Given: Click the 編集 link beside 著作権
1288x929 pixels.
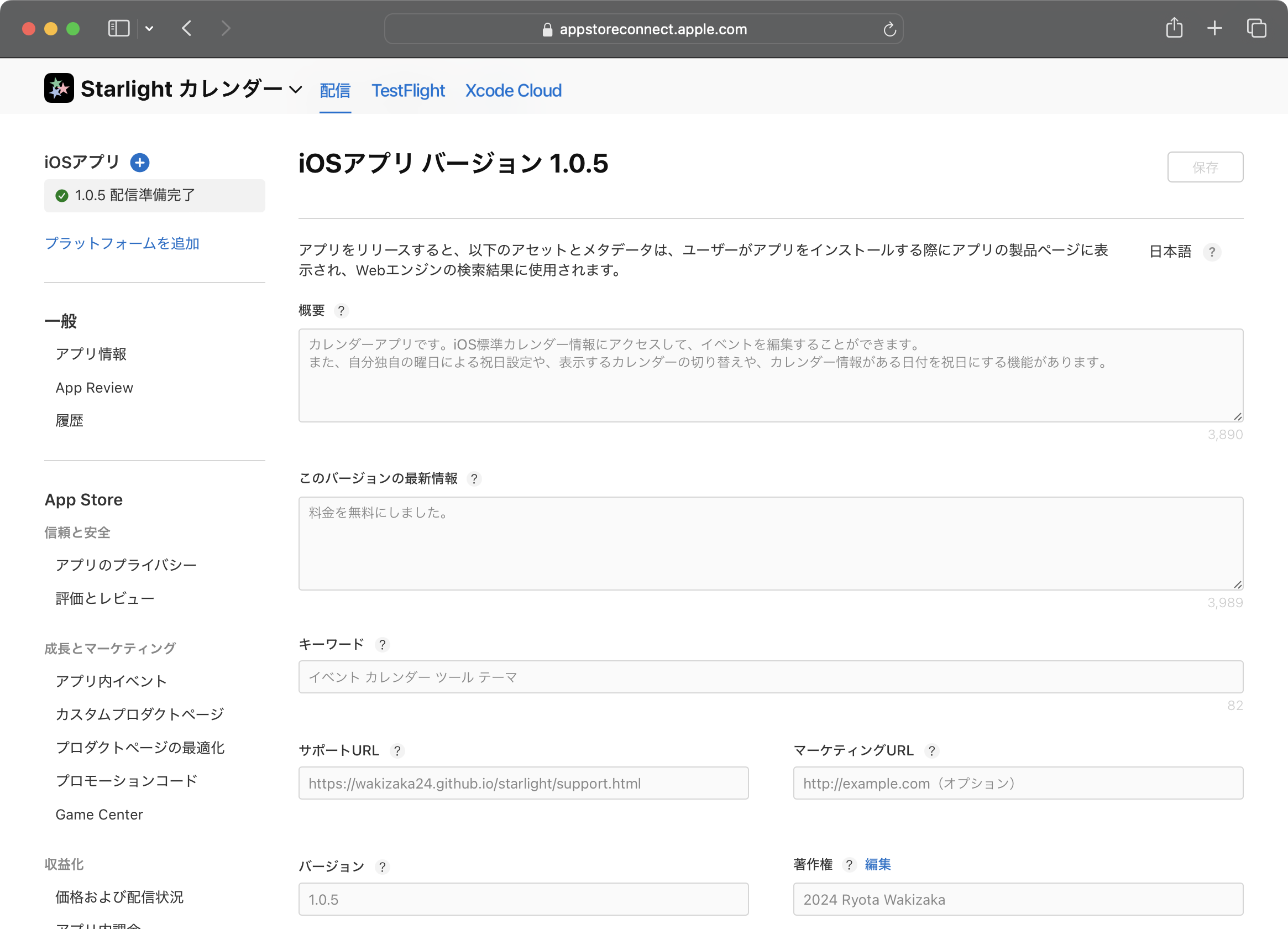Looking at the screenshot, I should pos(877,864).
